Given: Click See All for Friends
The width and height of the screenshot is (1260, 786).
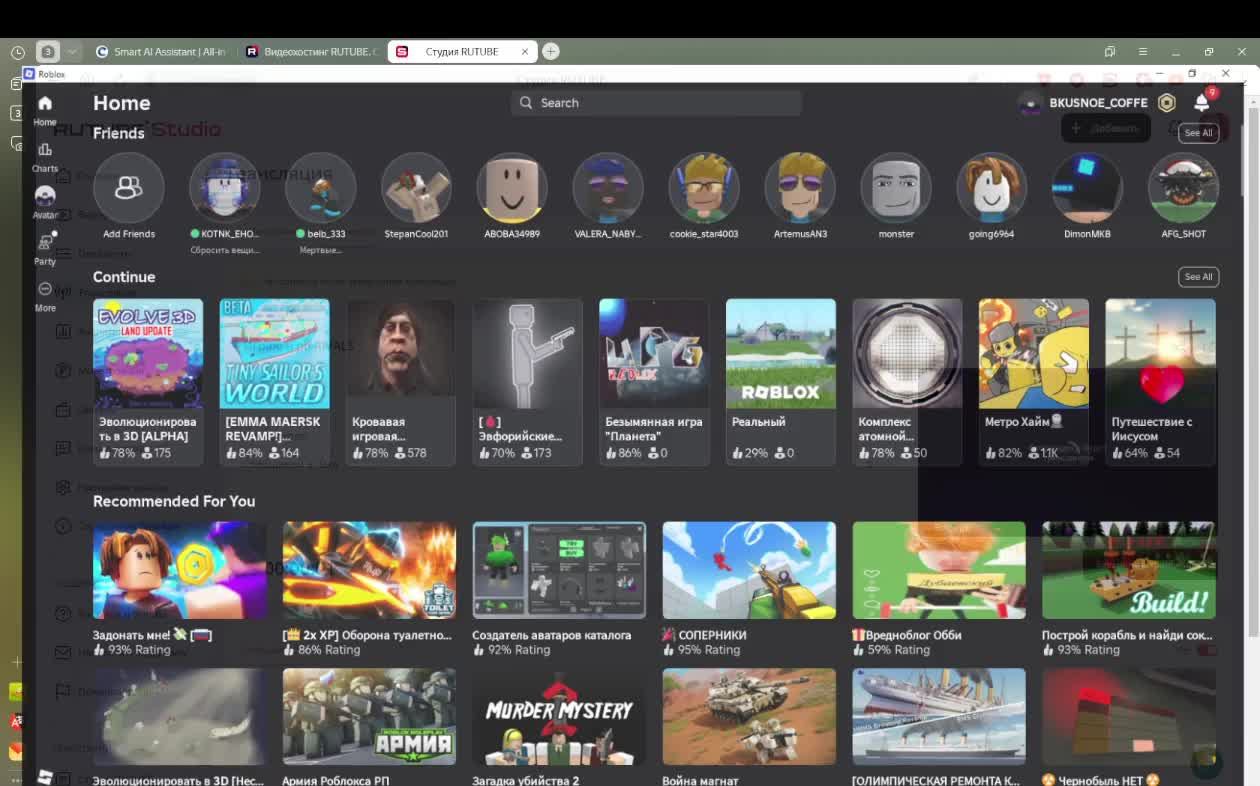Looking at the screenshot, I should [1198, 132].
